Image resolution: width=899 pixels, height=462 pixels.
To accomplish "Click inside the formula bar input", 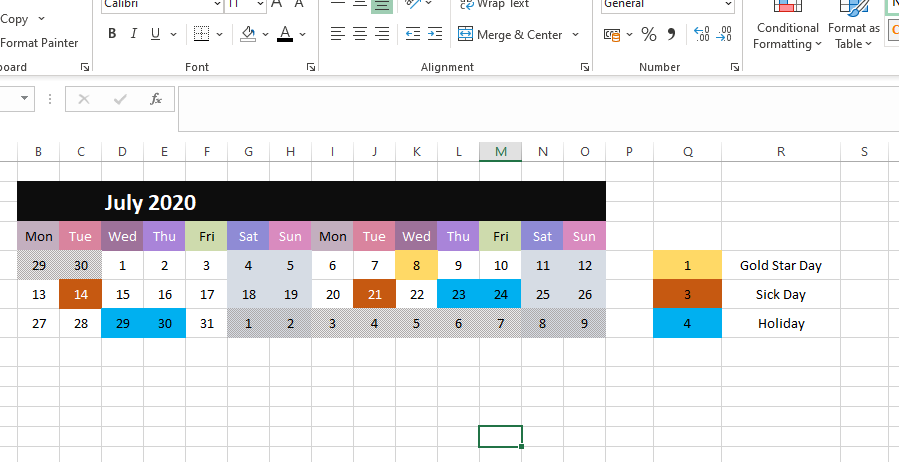I will (x=538, y=109).
